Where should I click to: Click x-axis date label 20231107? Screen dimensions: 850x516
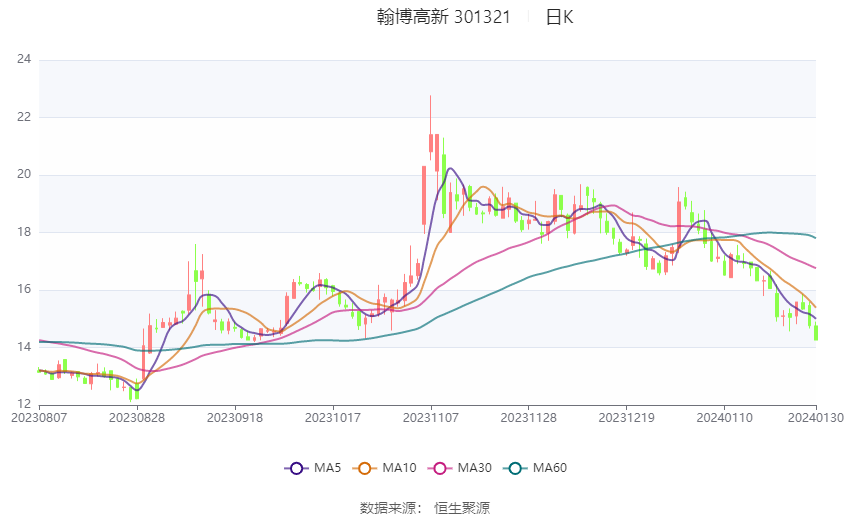431,418
